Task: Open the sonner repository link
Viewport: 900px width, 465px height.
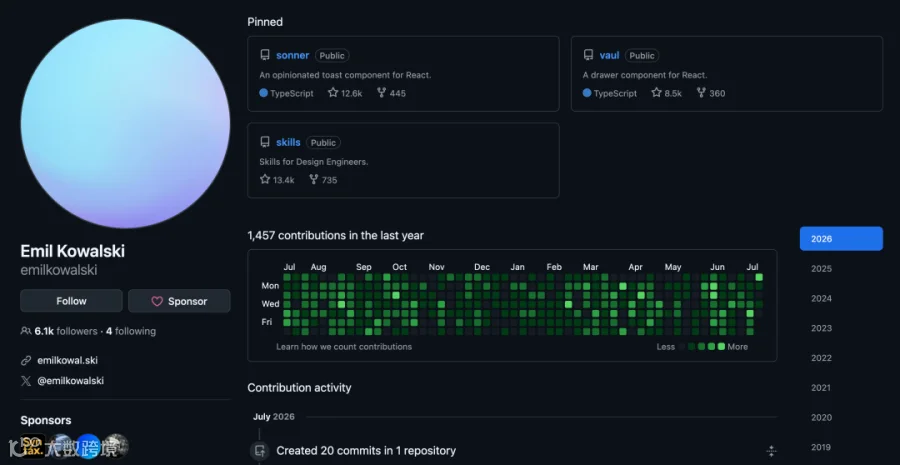Action: click(292, 56)
